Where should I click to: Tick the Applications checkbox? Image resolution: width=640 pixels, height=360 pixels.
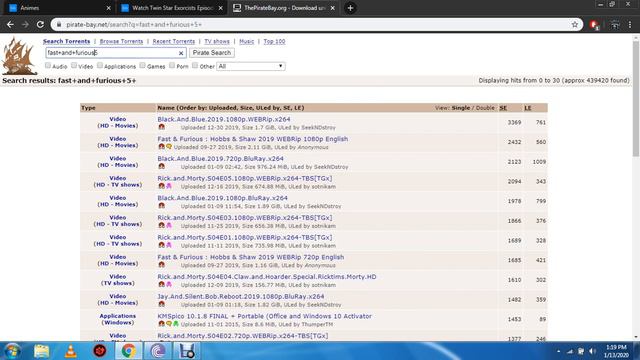pyautogui.click(x=100, y=65)
